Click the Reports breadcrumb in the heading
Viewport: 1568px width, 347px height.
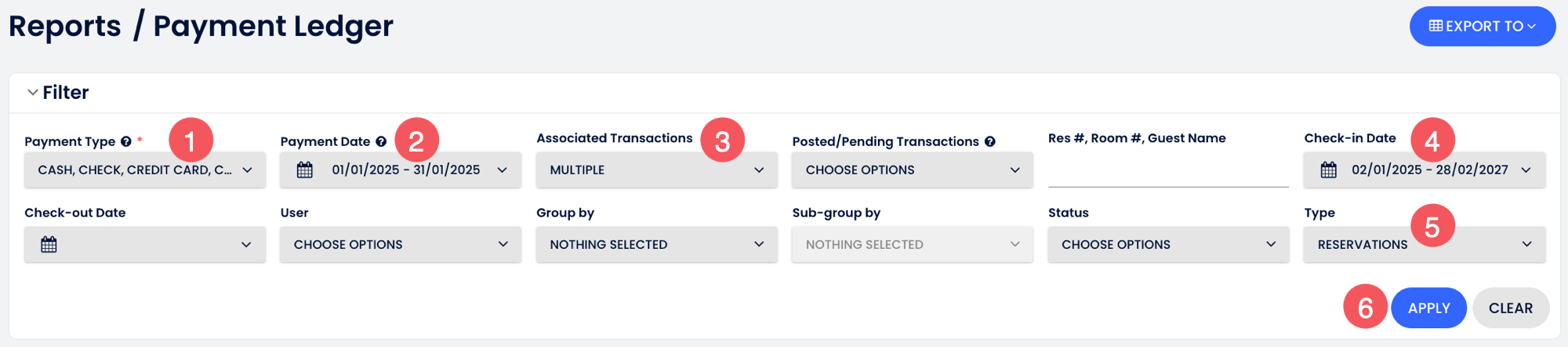pos(65,26)
